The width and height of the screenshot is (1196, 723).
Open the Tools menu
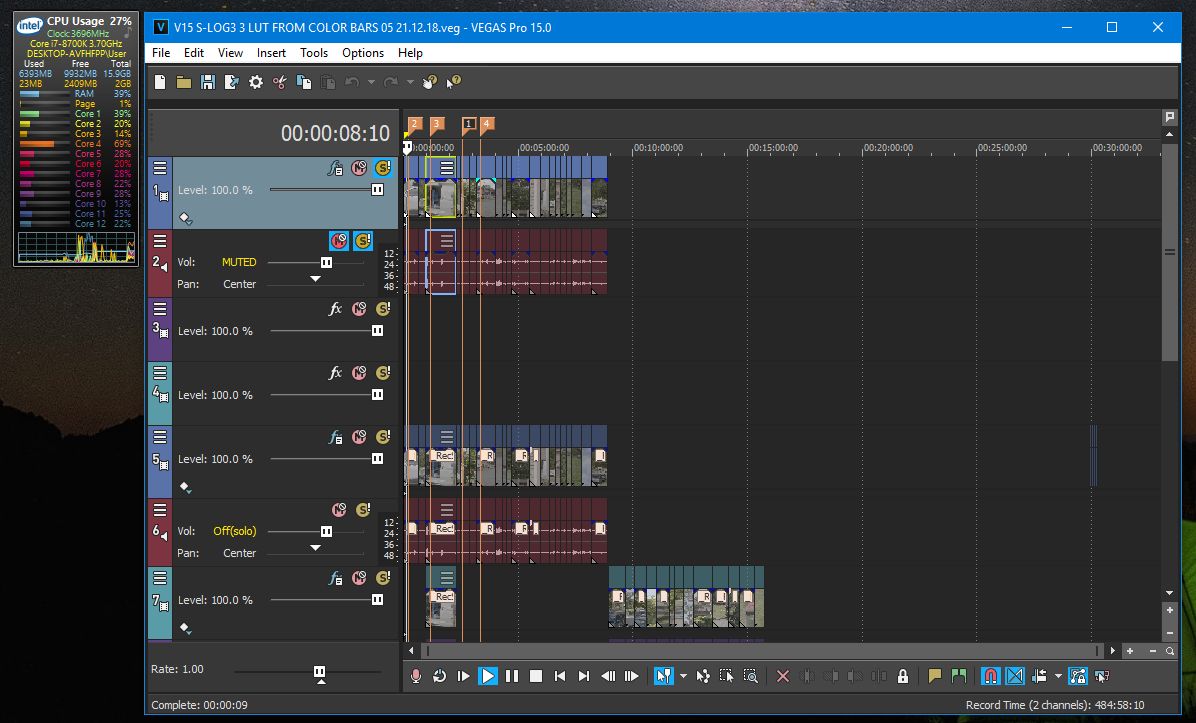tap(313, 53)
